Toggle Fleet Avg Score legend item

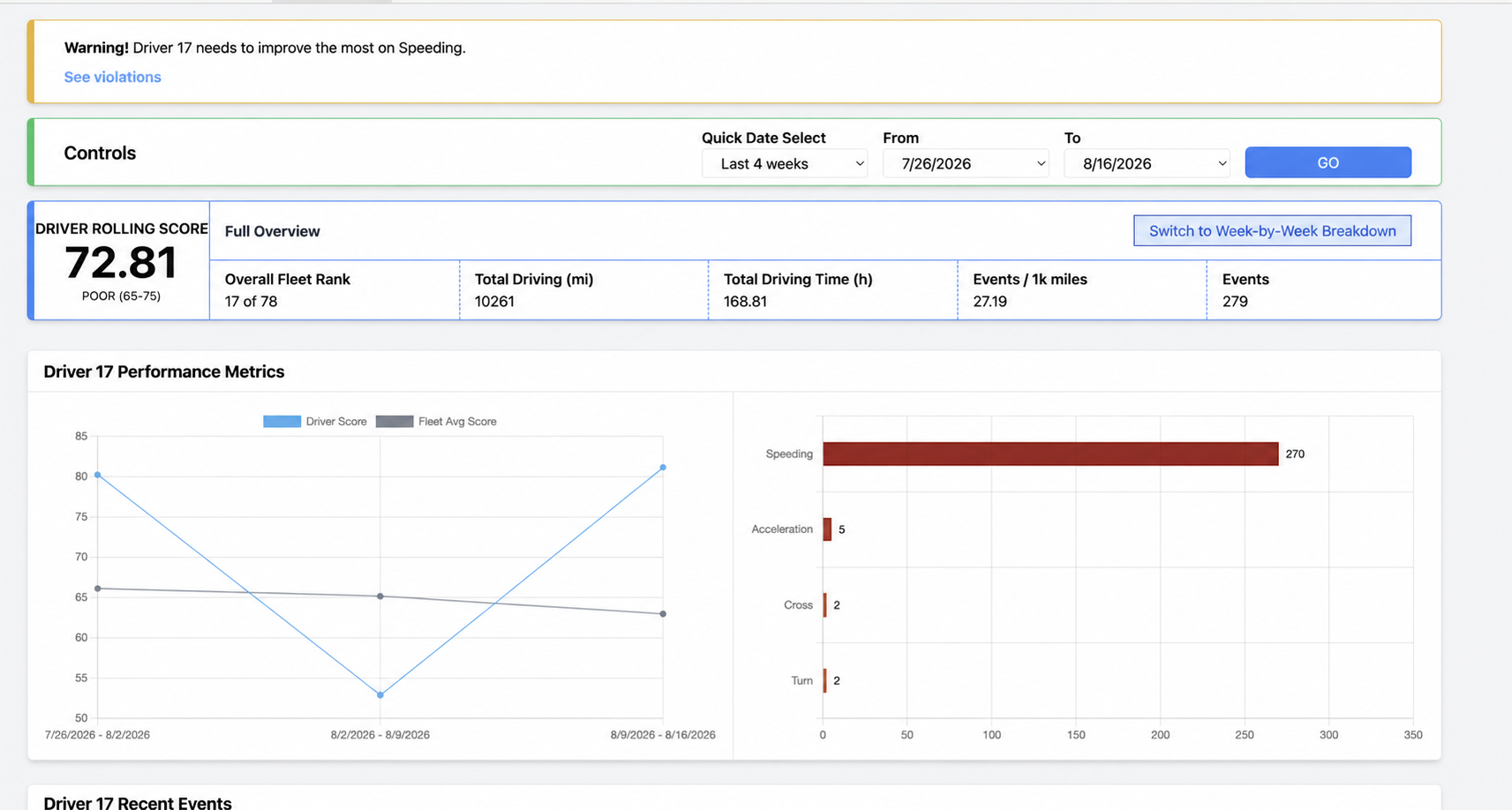click(x=436, y=422)
